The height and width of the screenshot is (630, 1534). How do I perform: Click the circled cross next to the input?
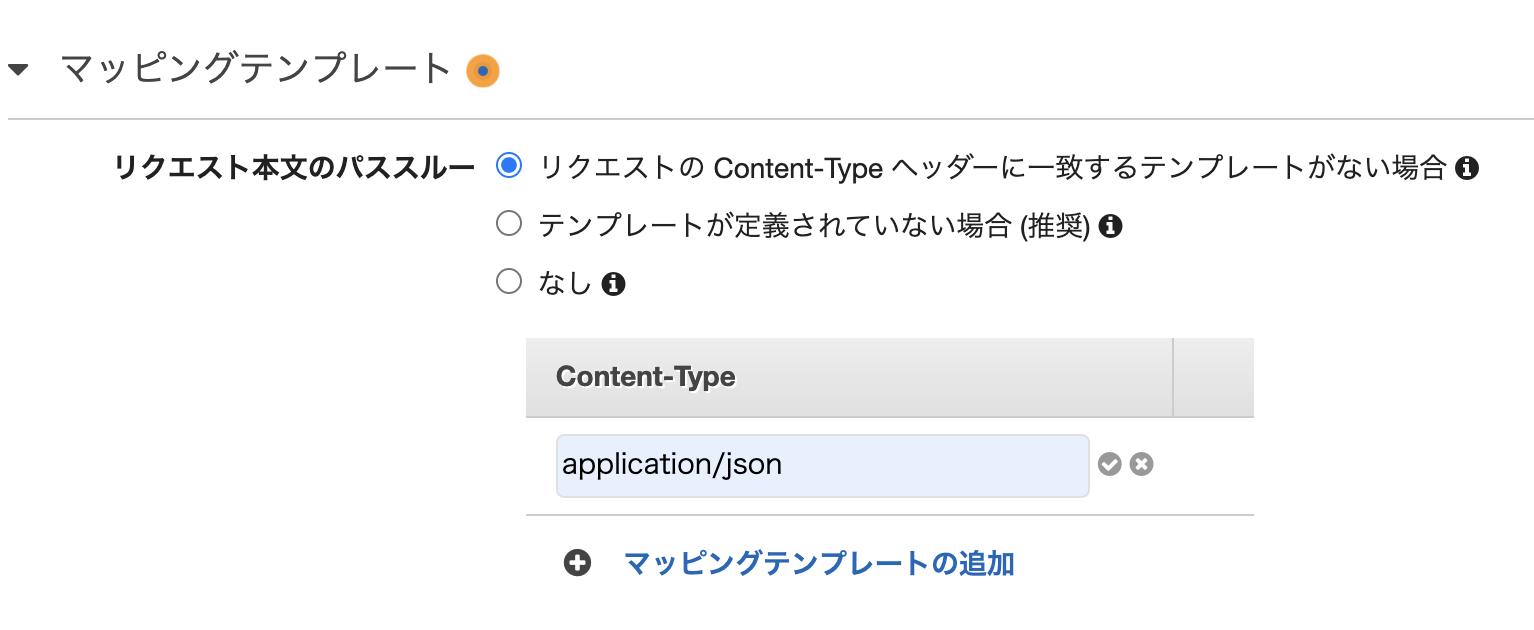1141,463
